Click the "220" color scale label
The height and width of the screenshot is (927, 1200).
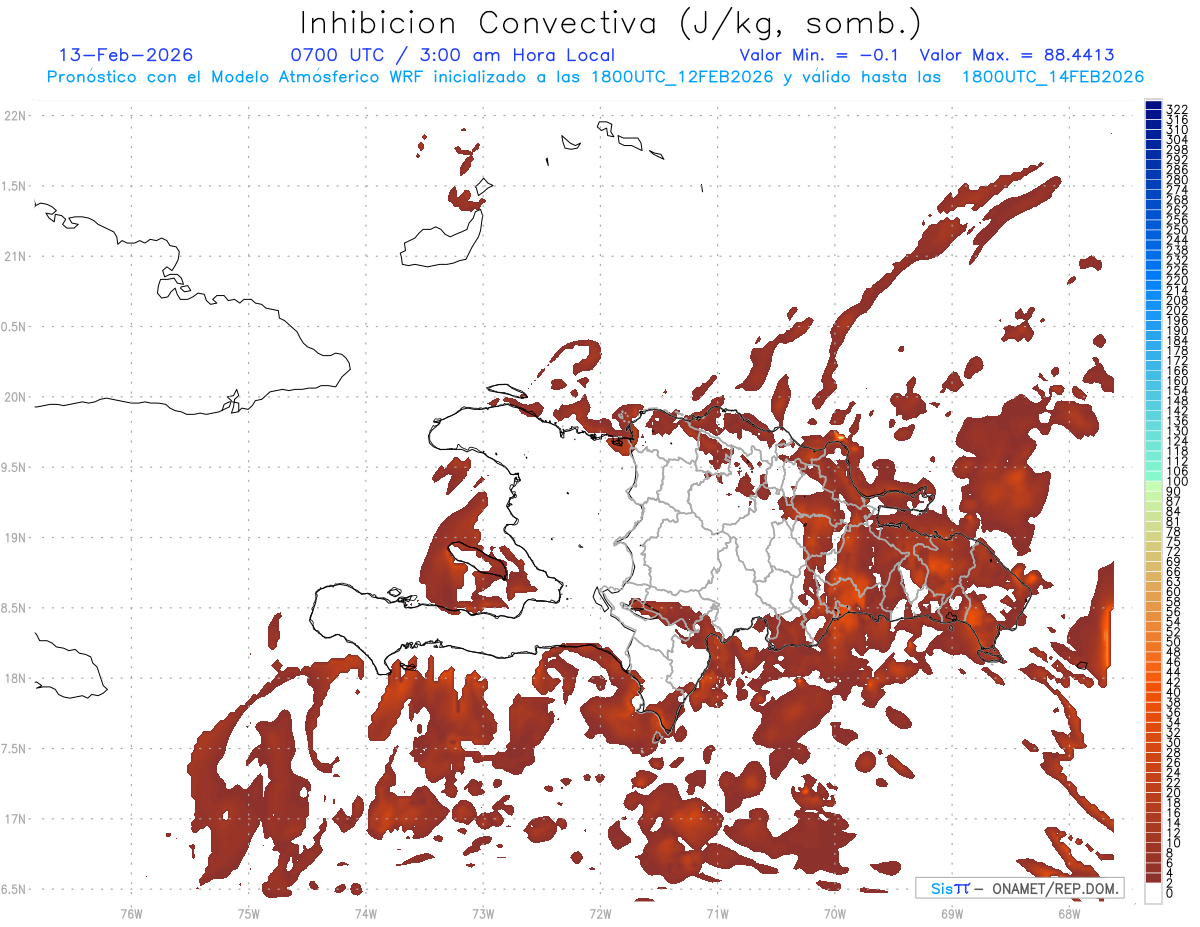1177,280
